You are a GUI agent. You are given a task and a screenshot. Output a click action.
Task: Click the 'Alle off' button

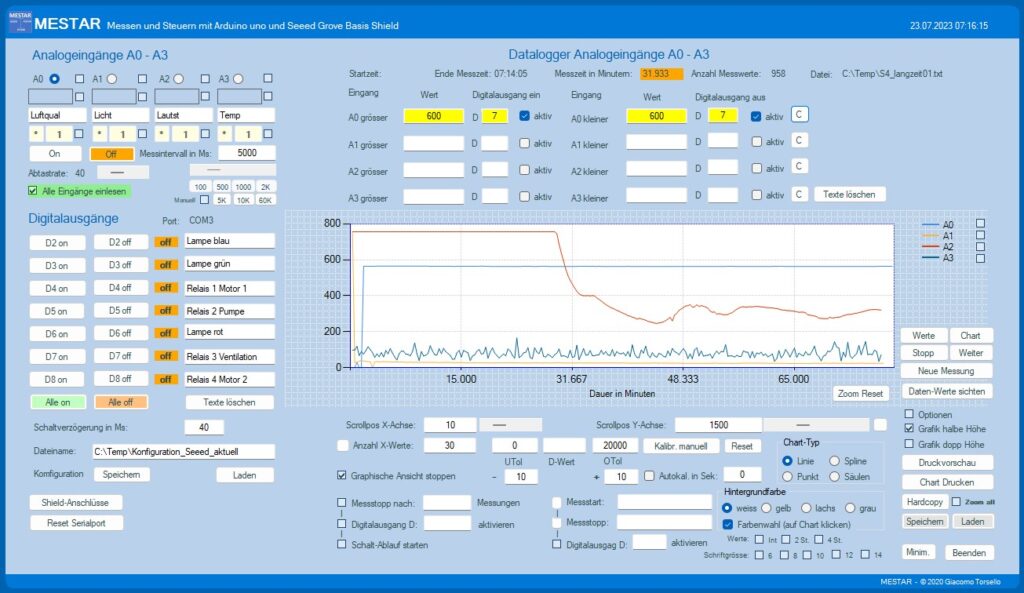tap(121, 402)
